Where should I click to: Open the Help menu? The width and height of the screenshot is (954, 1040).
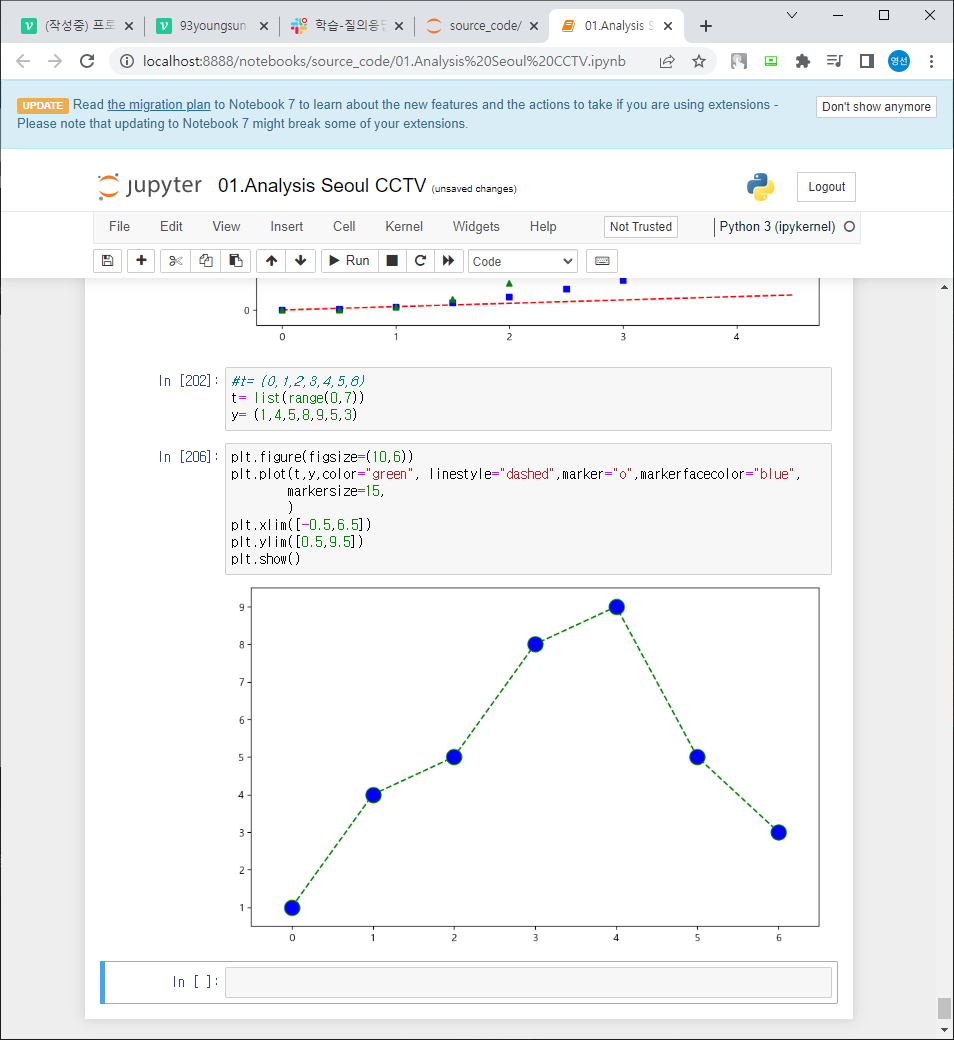543,227
